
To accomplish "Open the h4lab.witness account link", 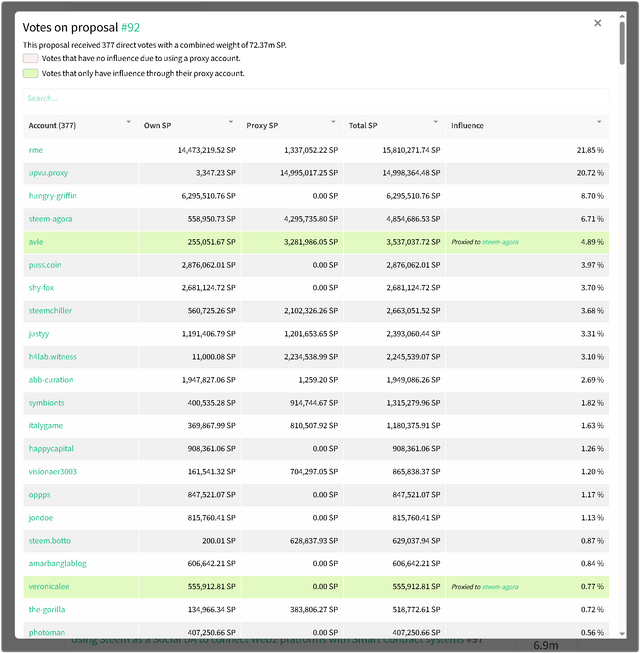I will (52, 356).
